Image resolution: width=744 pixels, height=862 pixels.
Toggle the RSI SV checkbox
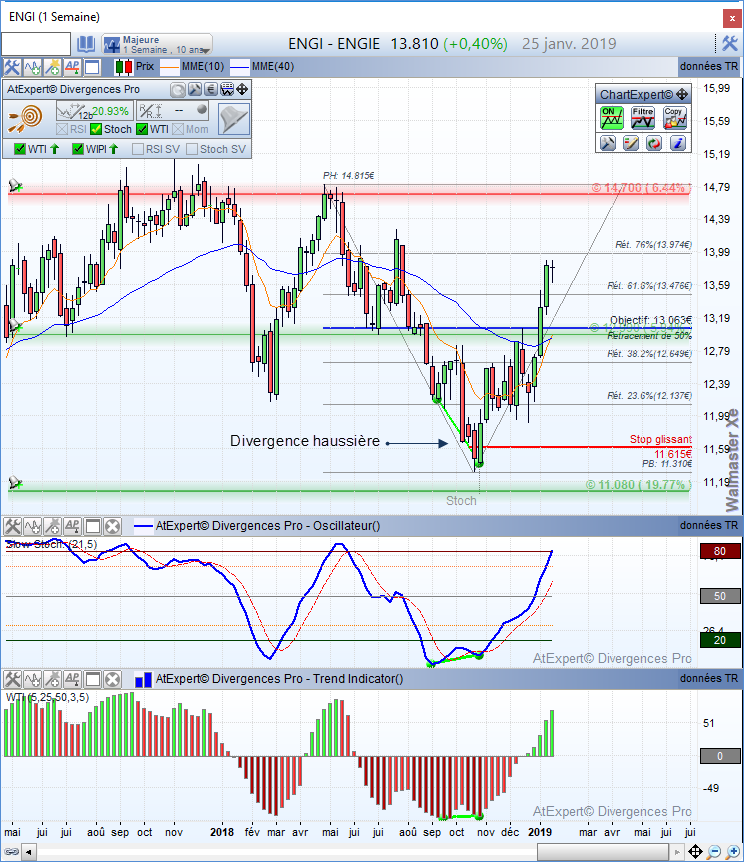pos(138,149)
